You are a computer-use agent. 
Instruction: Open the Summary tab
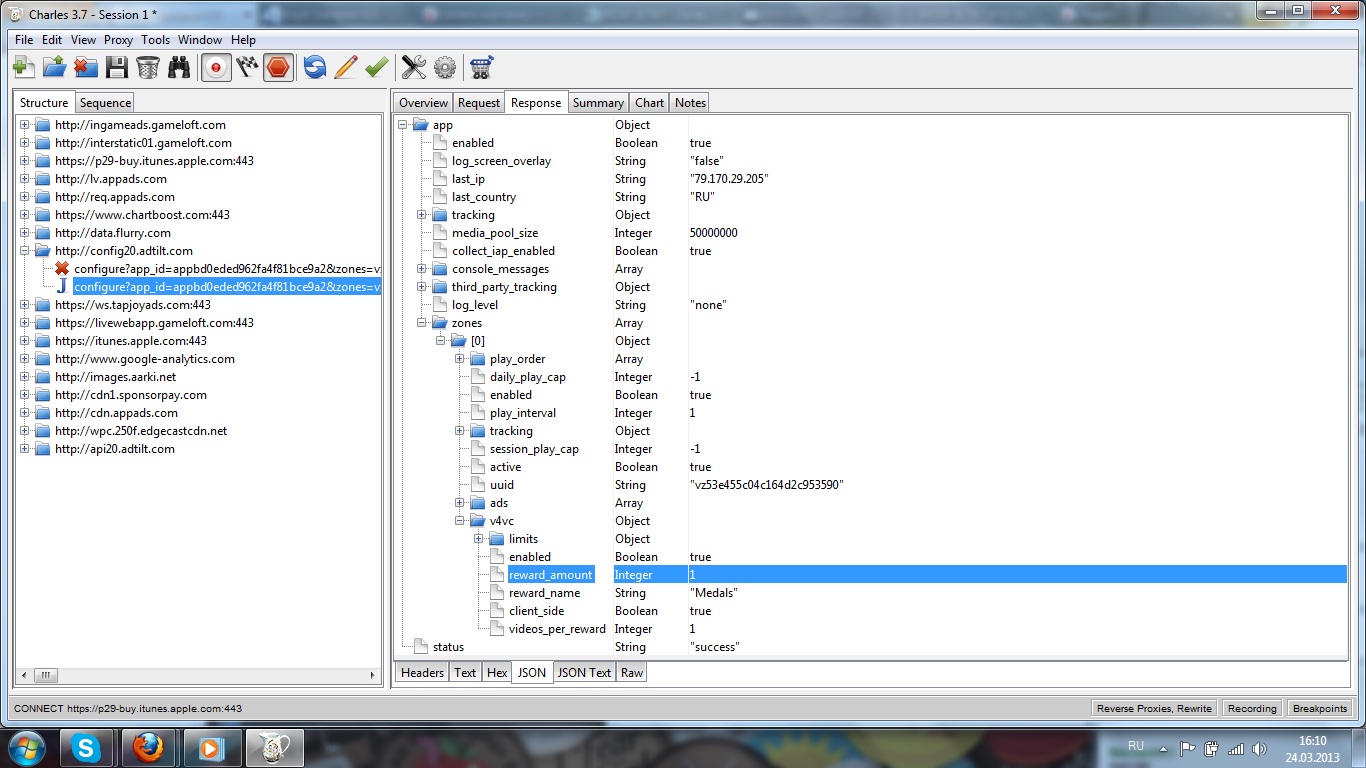pyautogui.click(x=598, y=102)
